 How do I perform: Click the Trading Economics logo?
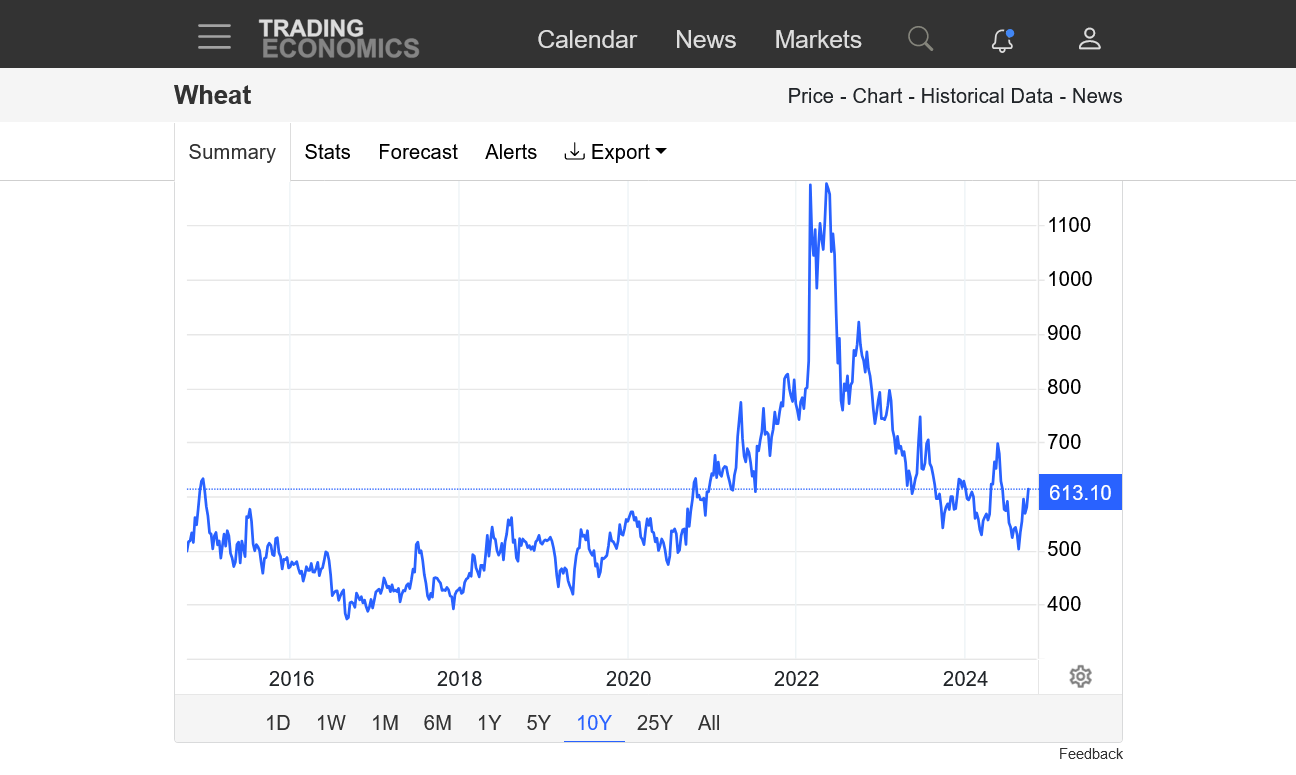point(339,38)
